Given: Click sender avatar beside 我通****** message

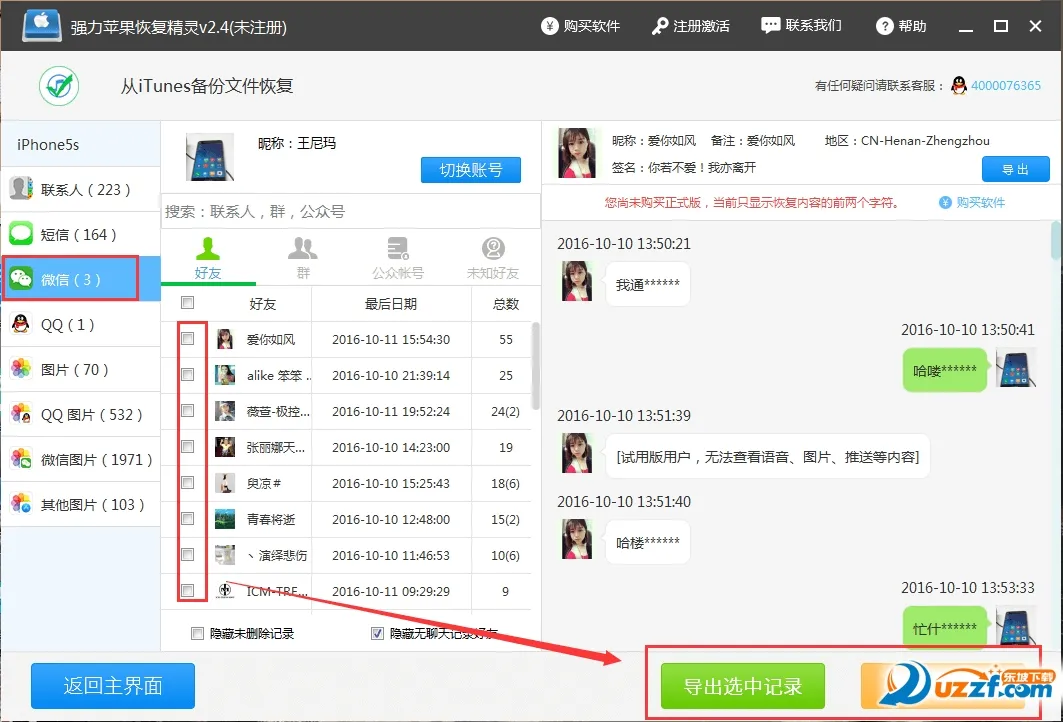Looking at the screenshot, I should (x=577, y=281).
